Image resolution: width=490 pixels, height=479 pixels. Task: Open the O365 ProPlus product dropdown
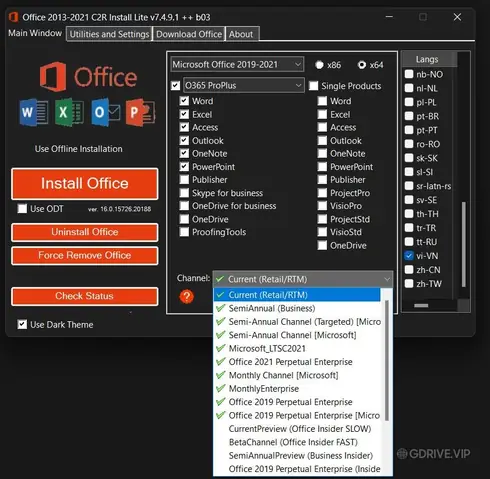coord(243,85)
